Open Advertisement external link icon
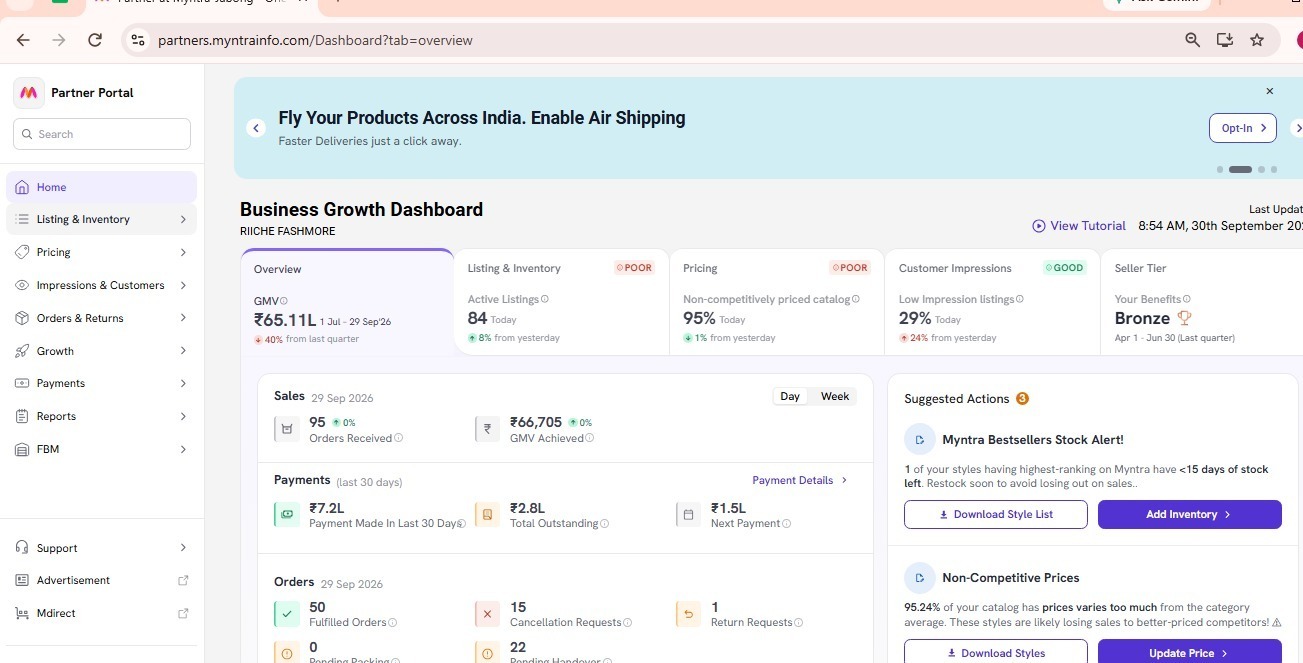1303x663 pixels. coord(183,580)
